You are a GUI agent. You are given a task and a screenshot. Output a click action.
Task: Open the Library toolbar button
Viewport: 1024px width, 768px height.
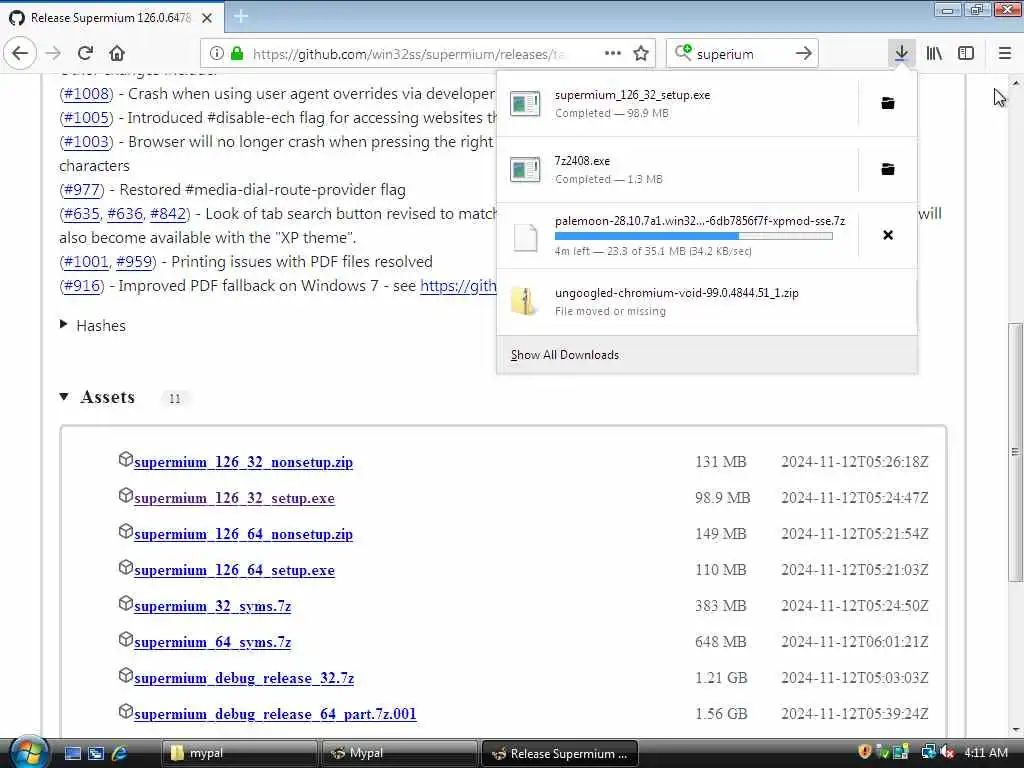click(934, 53)
